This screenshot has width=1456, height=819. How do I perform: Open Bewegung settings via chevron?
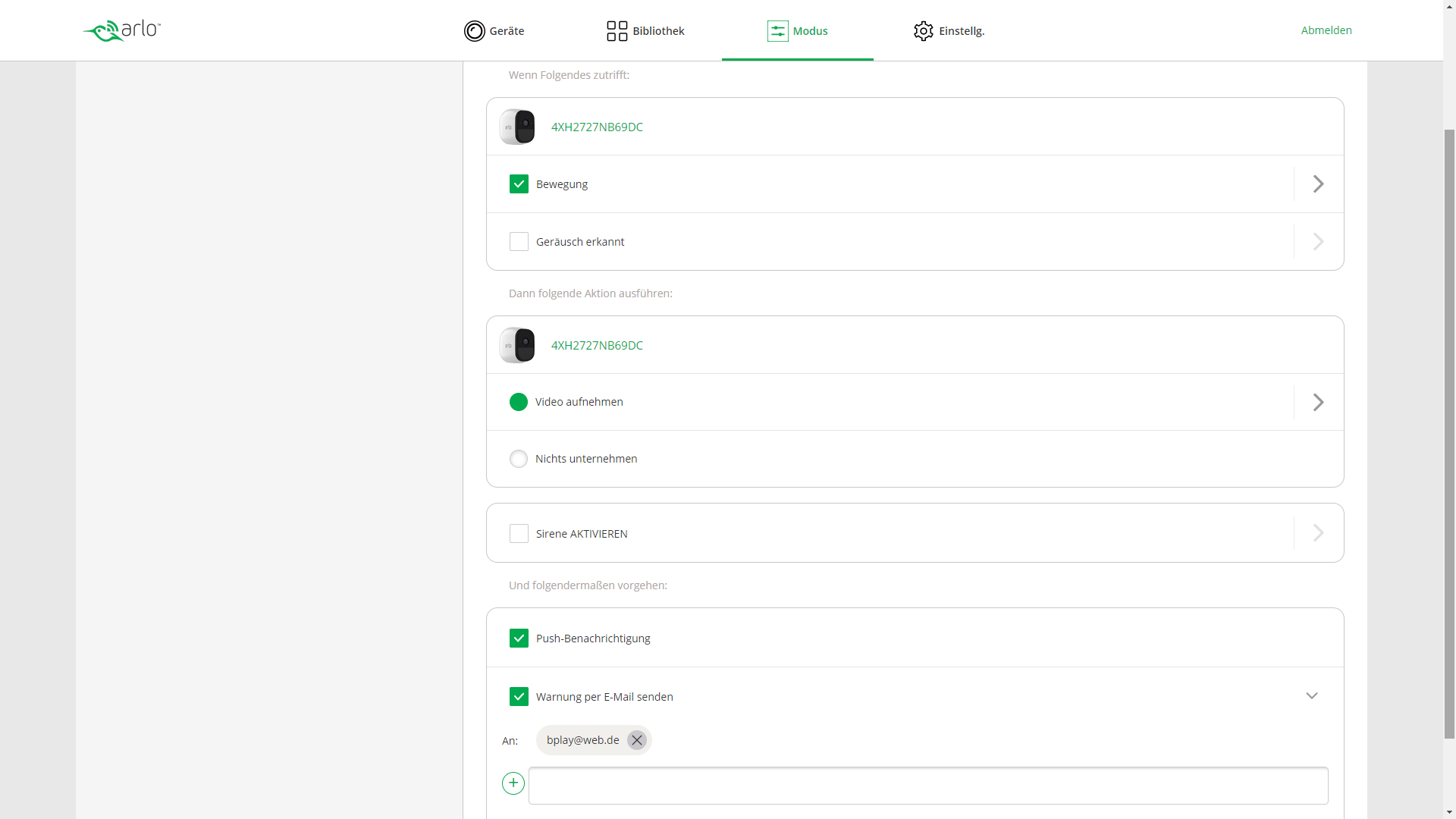(1318, 184)
